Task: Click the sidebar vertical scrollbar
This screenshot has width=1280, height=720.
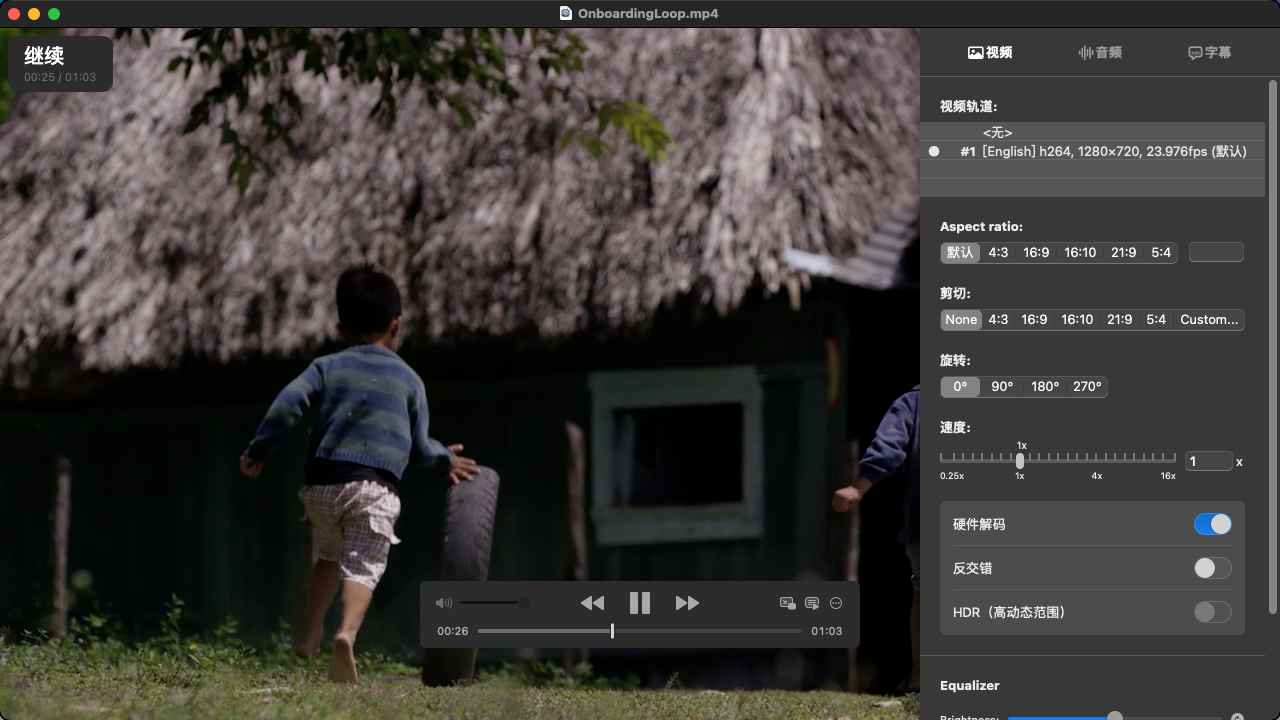Action: (x=1273, y=347)
